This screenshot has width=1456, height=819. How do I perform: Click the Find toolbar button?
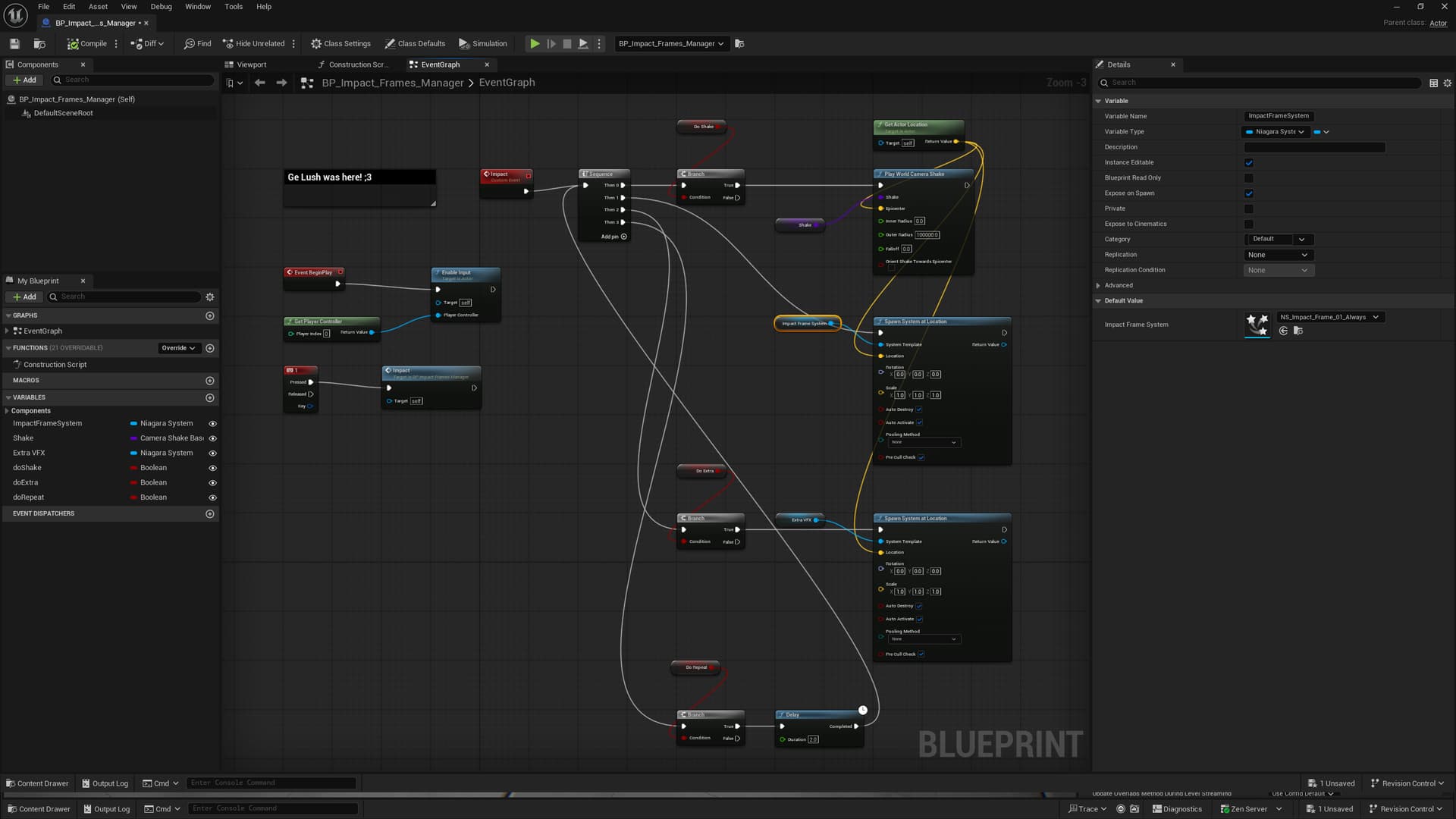pyautogui.click(x=197, y=44)
